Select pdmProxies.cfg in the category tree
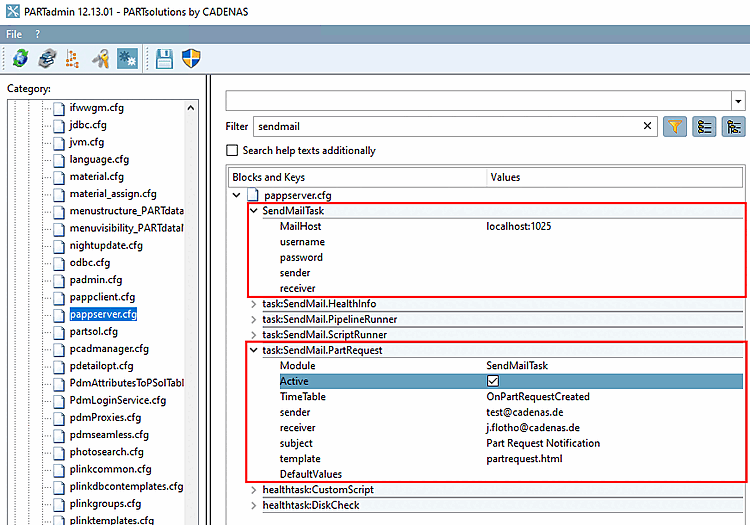750x525 pixels. (x=105, y=417)
